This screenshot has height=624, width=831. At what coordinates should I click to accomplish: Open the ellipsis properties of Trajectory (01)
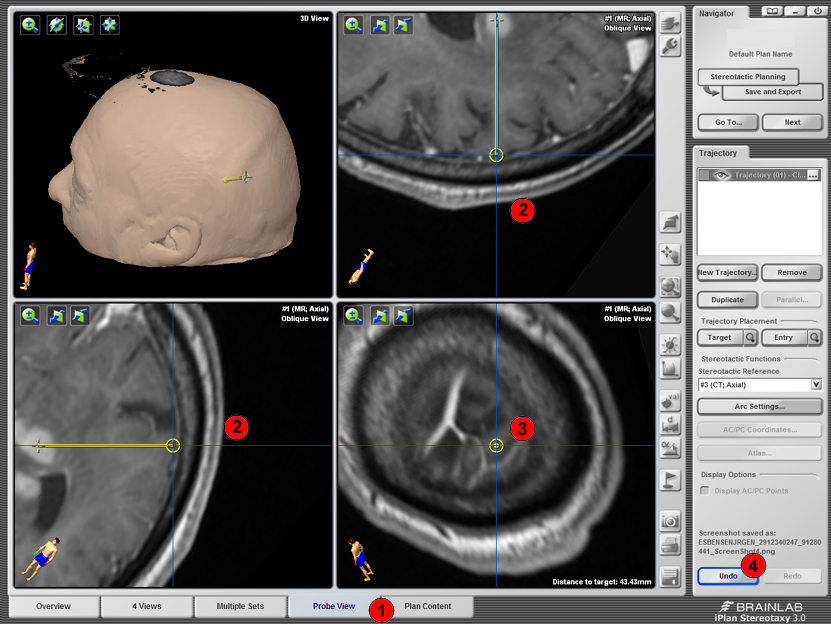[813, 176]
